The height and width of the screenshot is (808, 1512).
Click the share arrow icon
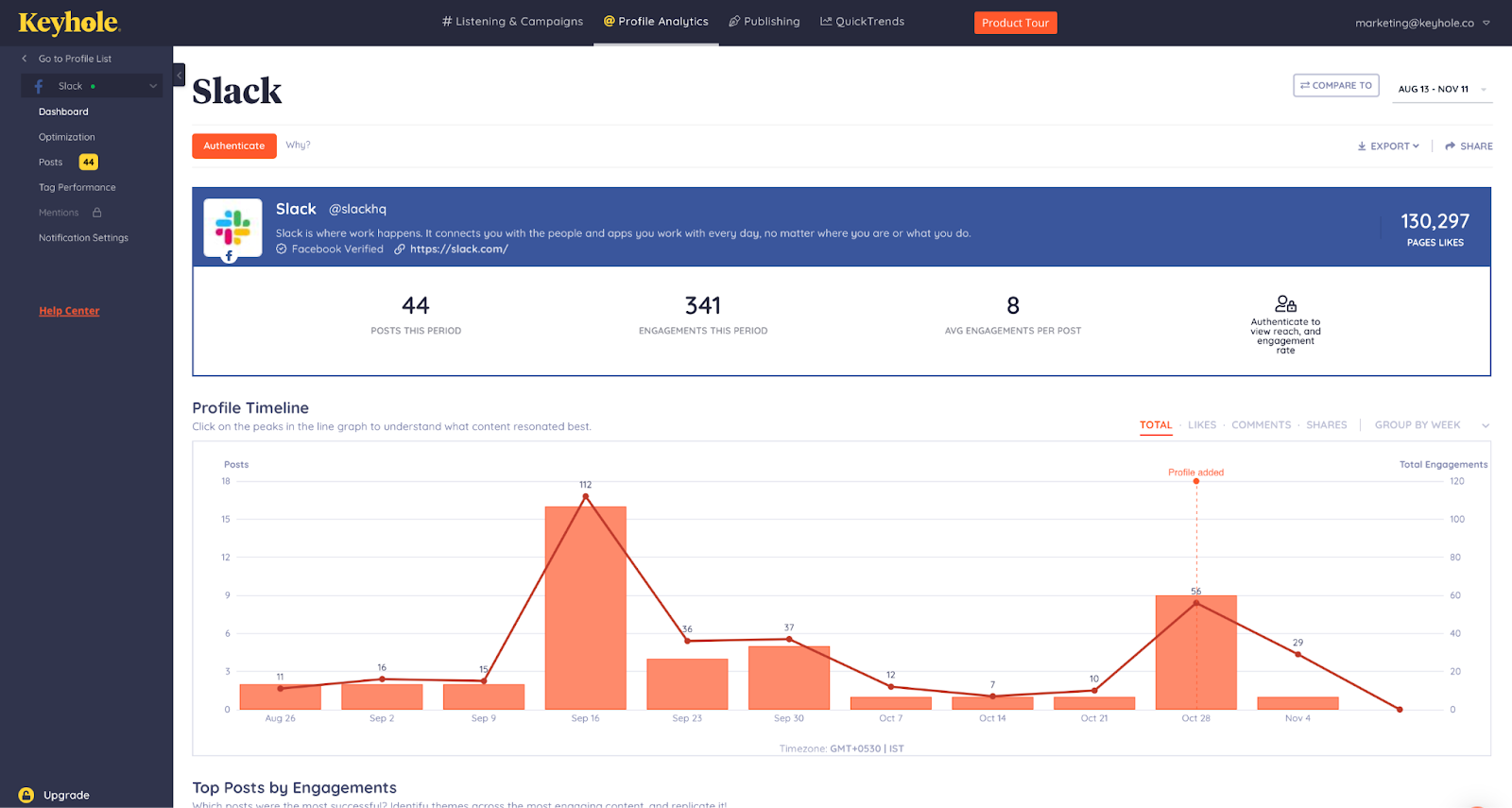(1450, 146)
